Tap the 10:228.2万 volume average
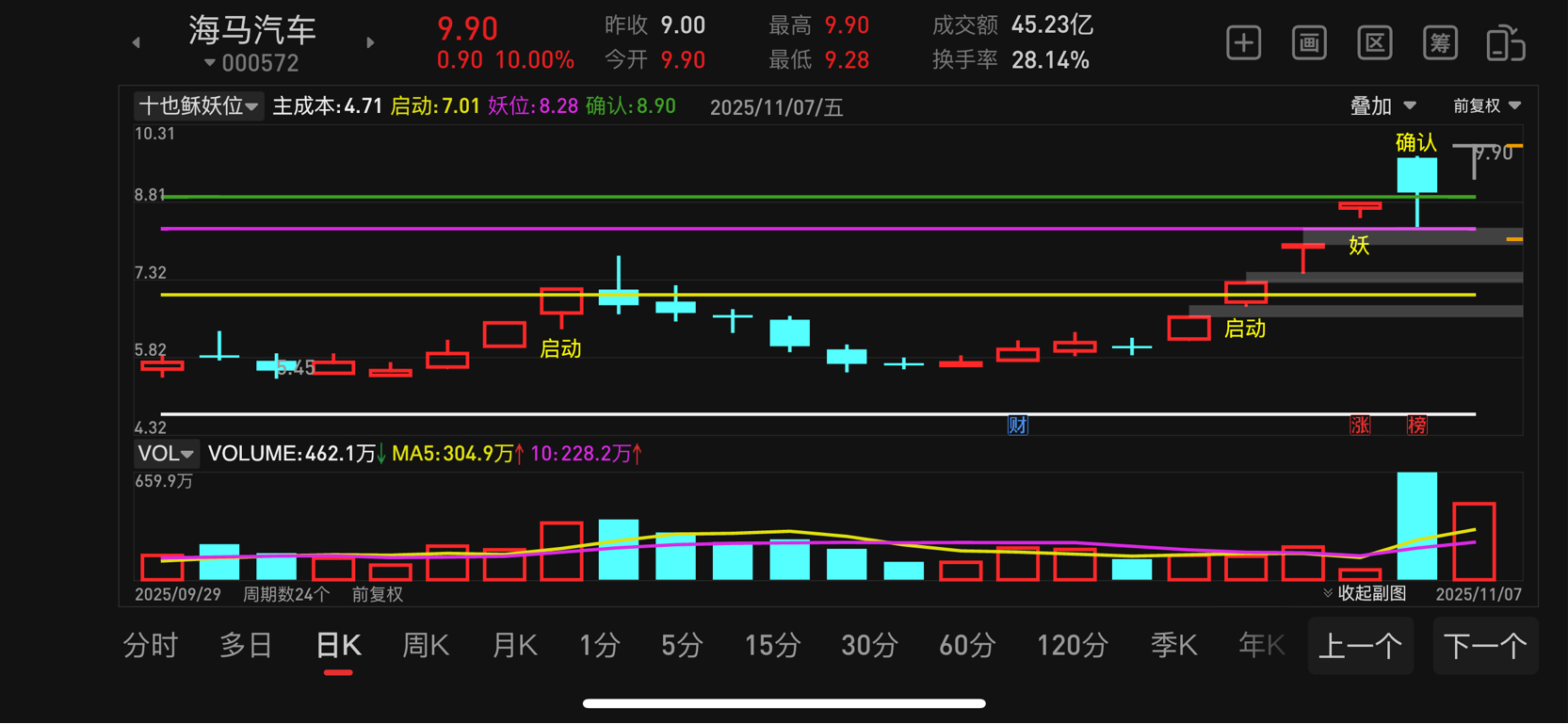 pos(580,454)
